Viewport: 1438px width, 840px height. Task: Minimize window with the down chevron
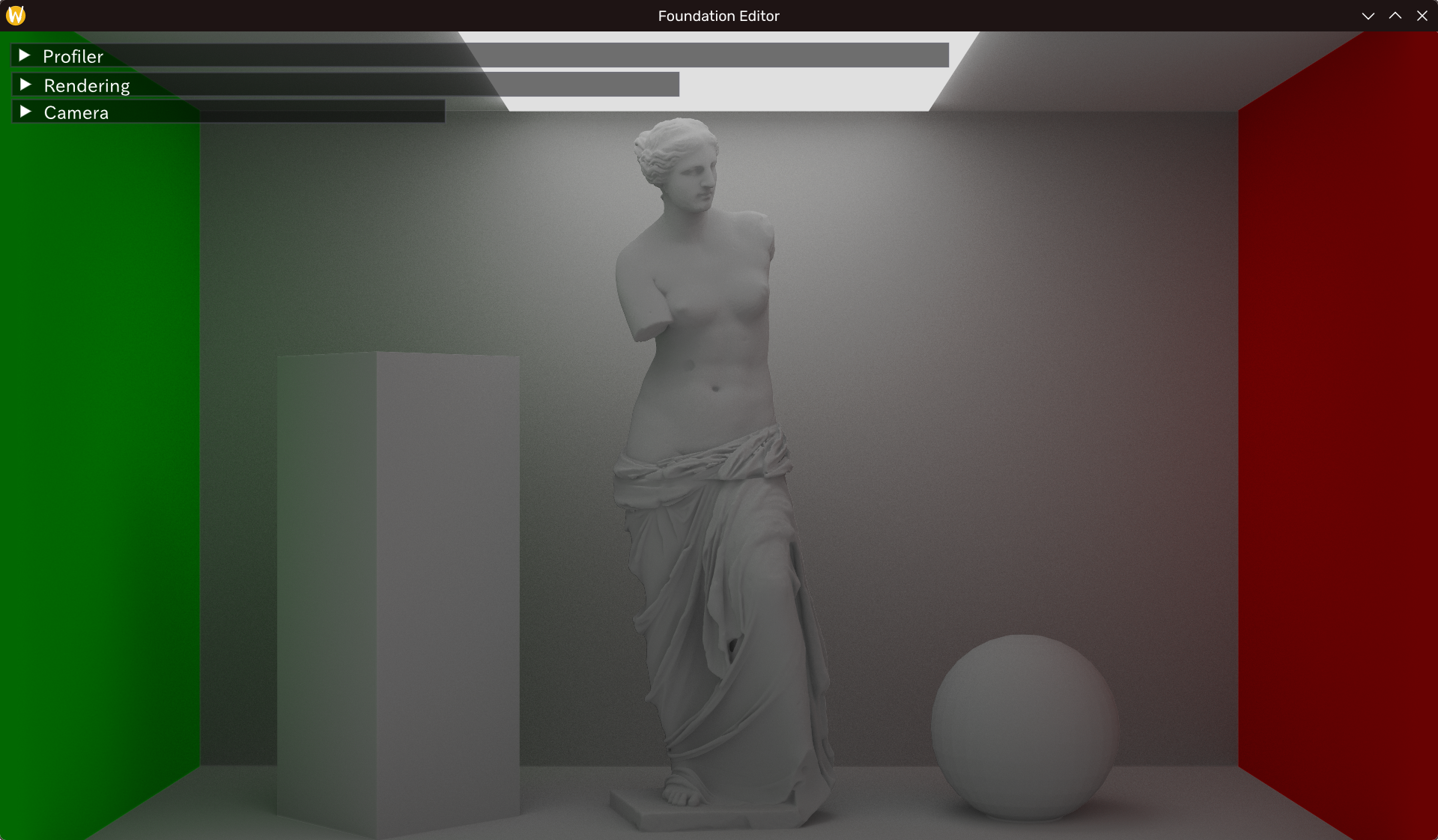pyautogui.click(x=1368, y=16)
